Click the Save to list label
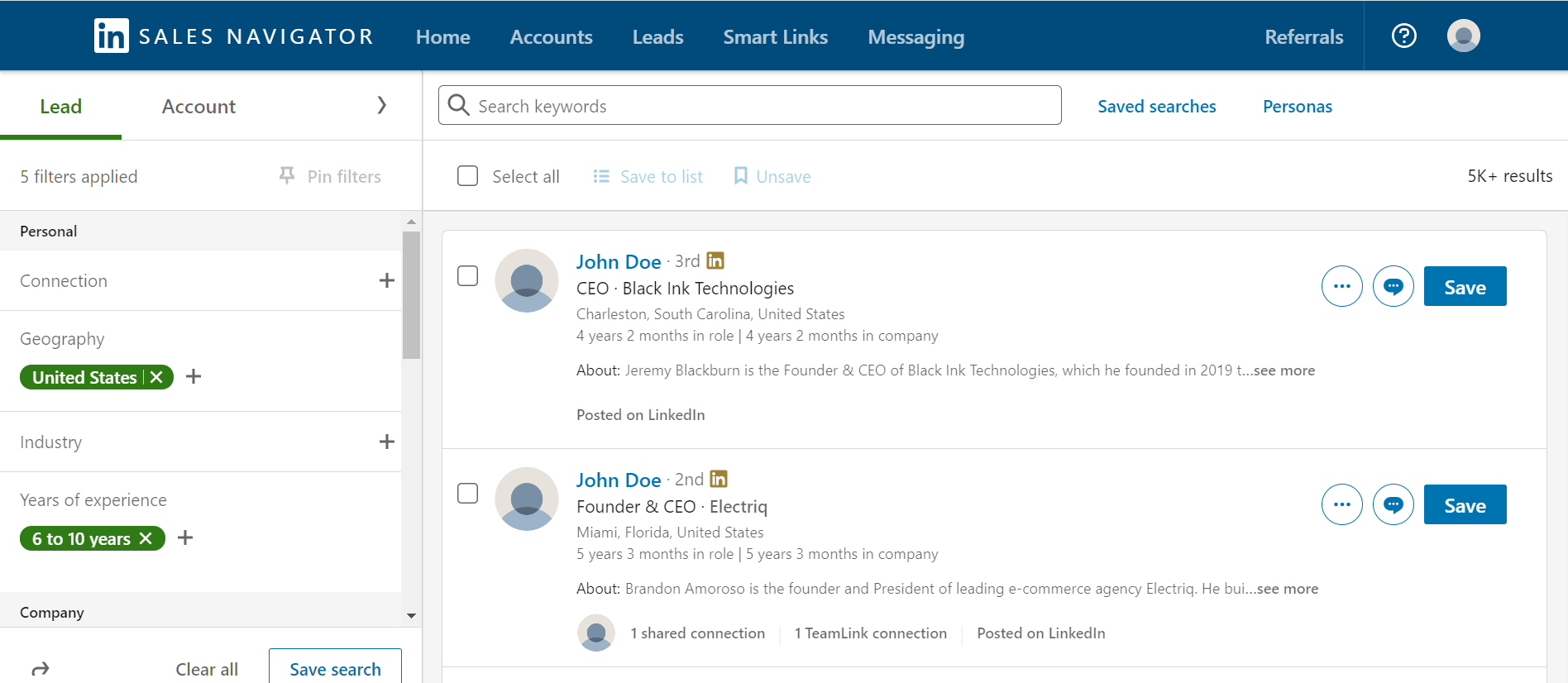This screenshot has height=683, width=1568. pos(662,176)
